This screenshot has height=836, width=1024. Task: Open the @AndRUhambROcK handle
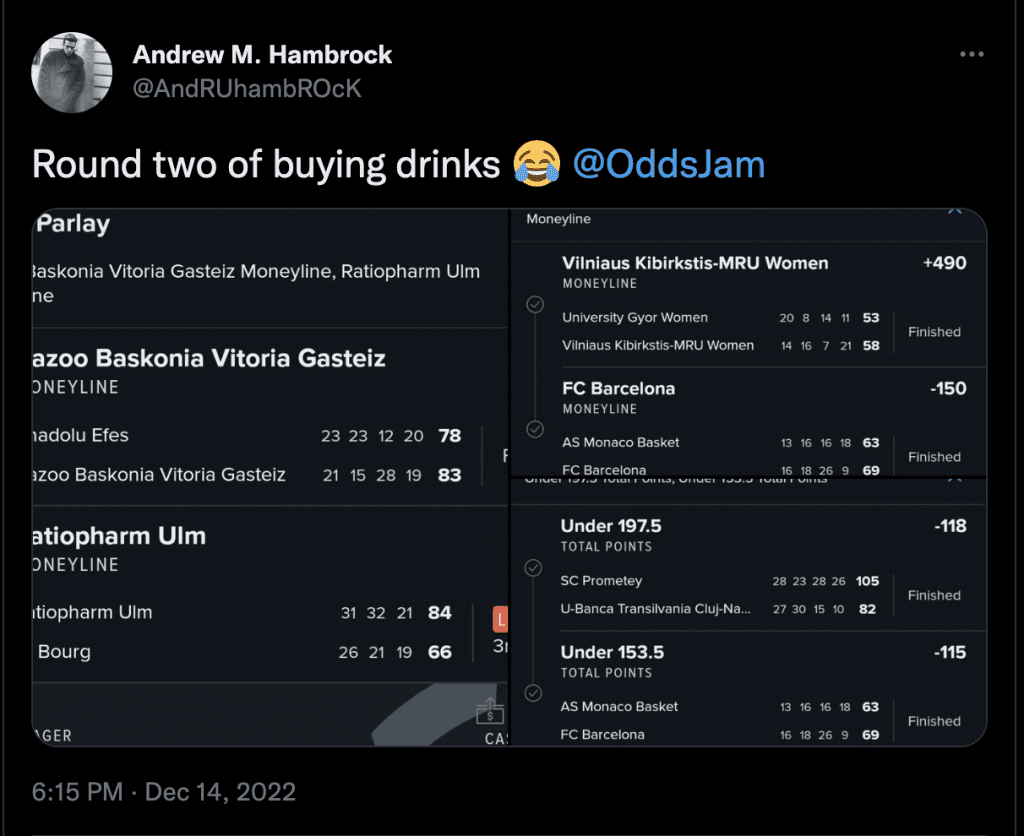pyautogui.click(x=247, y=88)
